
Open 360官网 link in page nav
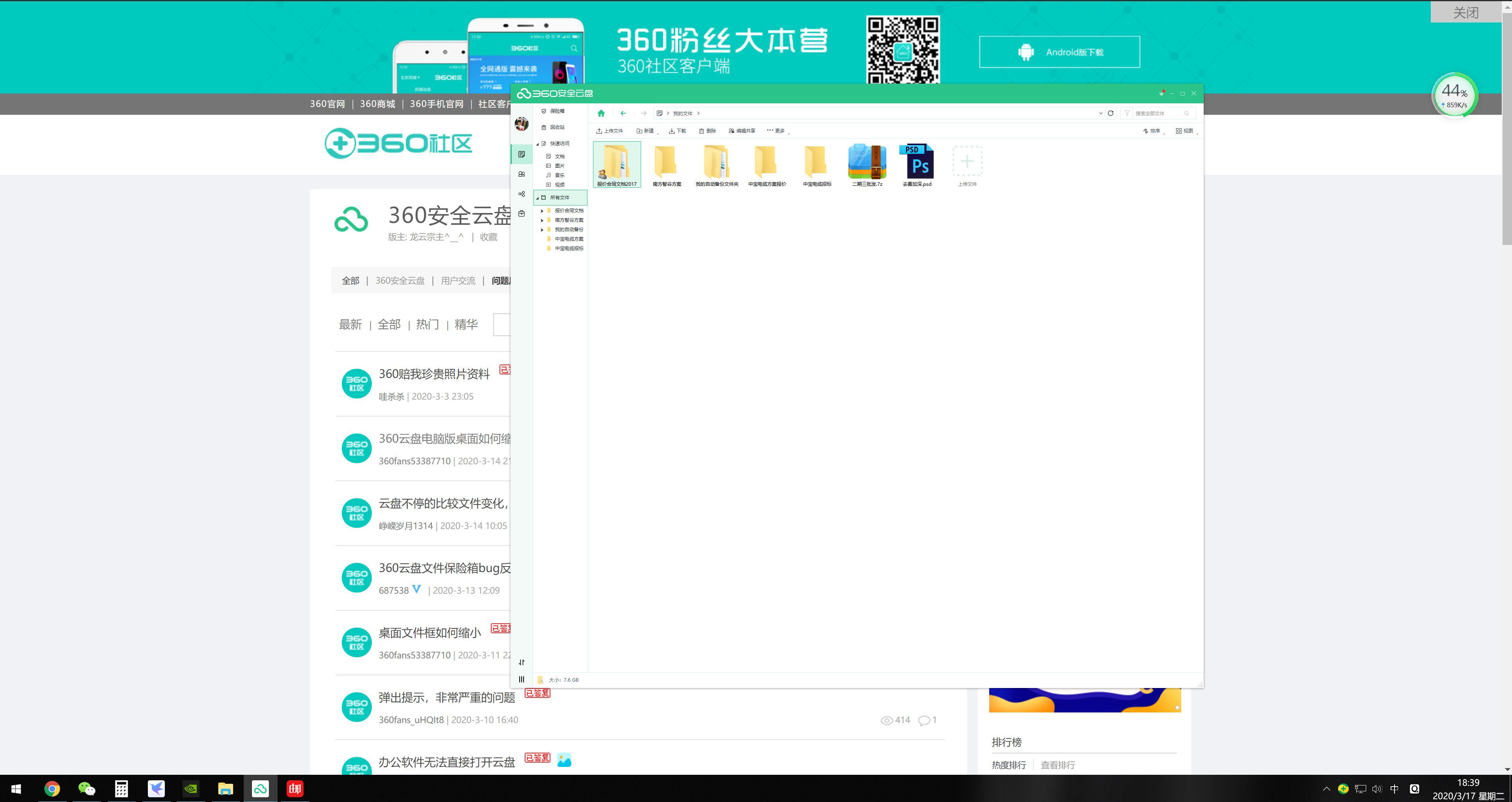pos(327,104)
